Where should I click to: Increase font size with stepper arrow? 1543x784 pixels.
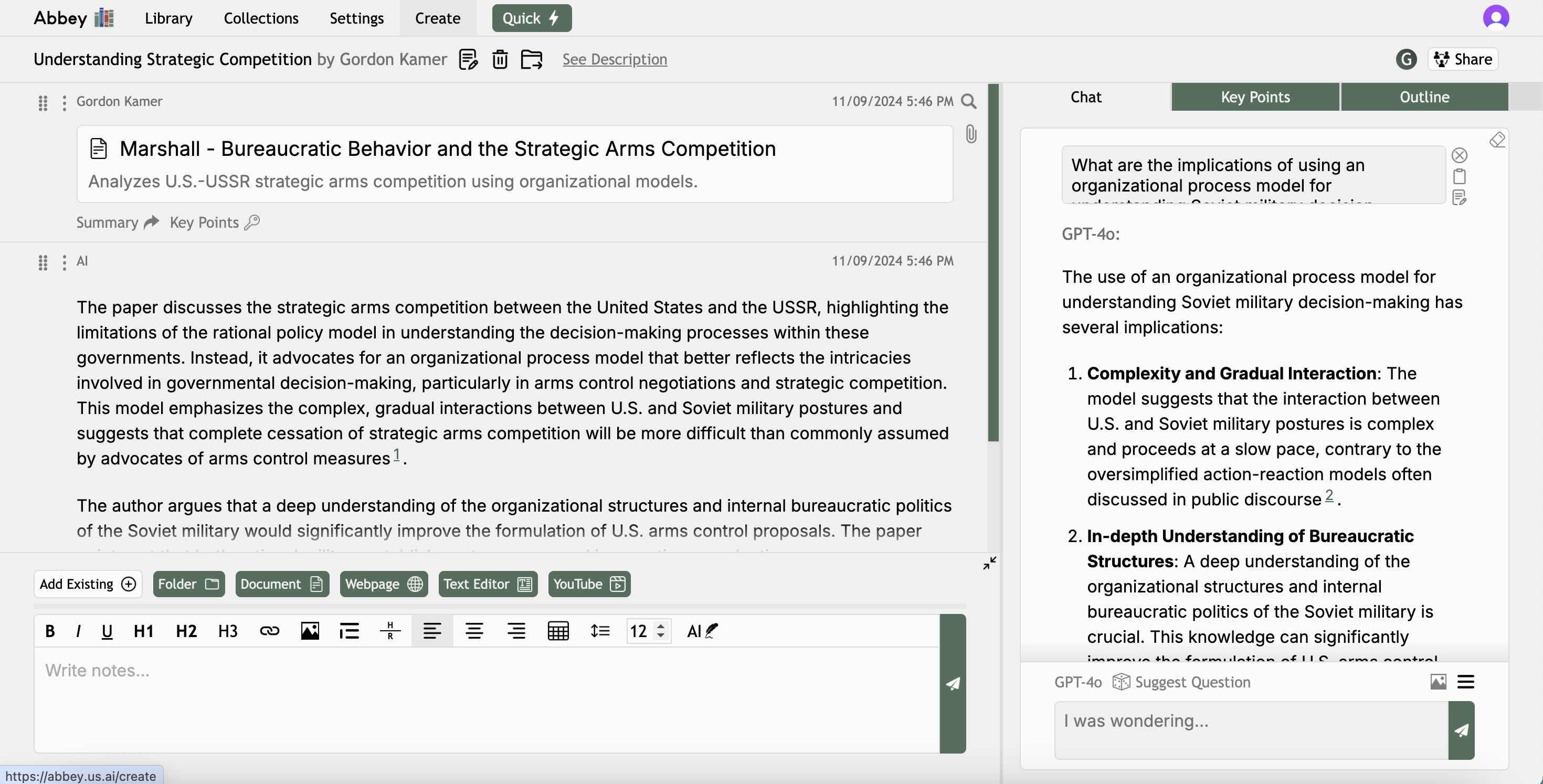point(661,627)
